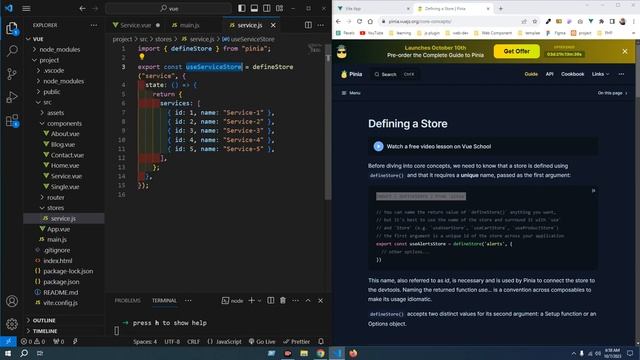Close the service.js editor tab
640x360 pixels.
pos(273,25)
